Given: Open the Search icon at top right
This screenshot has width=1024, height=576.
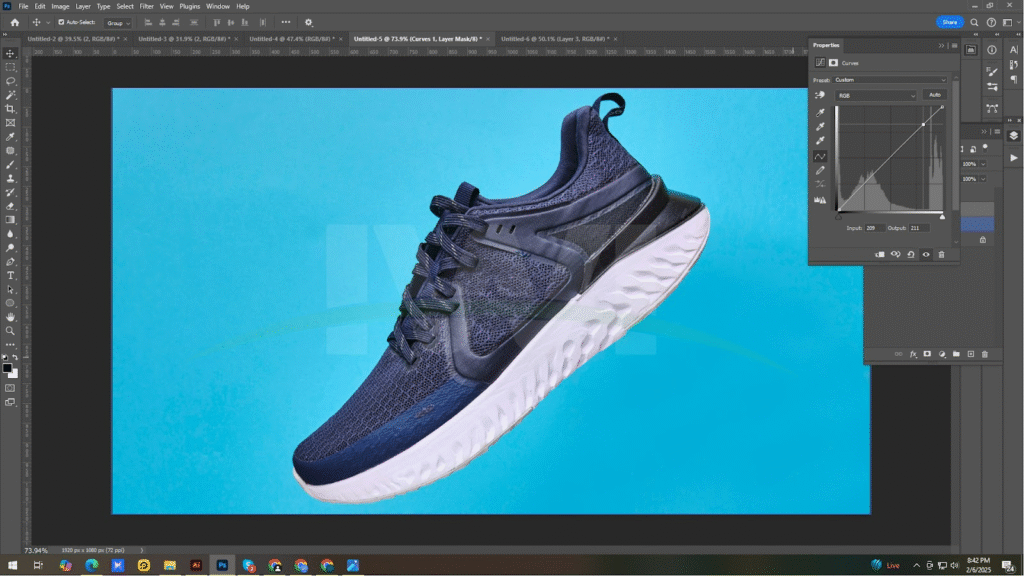Looking at the screenshot, I should [974, 22].
